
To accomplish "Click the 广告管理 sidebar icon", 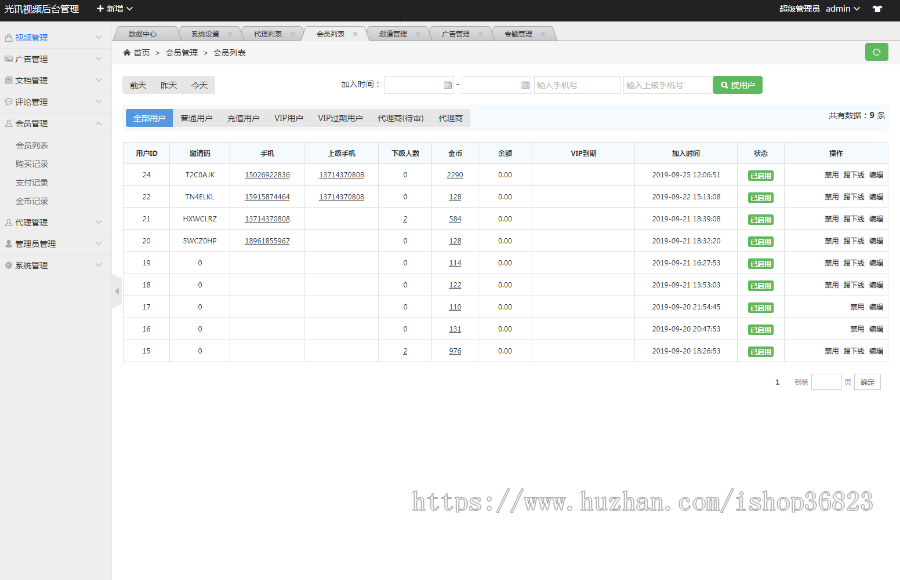I will pyautogui.click(x=9, y=59).
